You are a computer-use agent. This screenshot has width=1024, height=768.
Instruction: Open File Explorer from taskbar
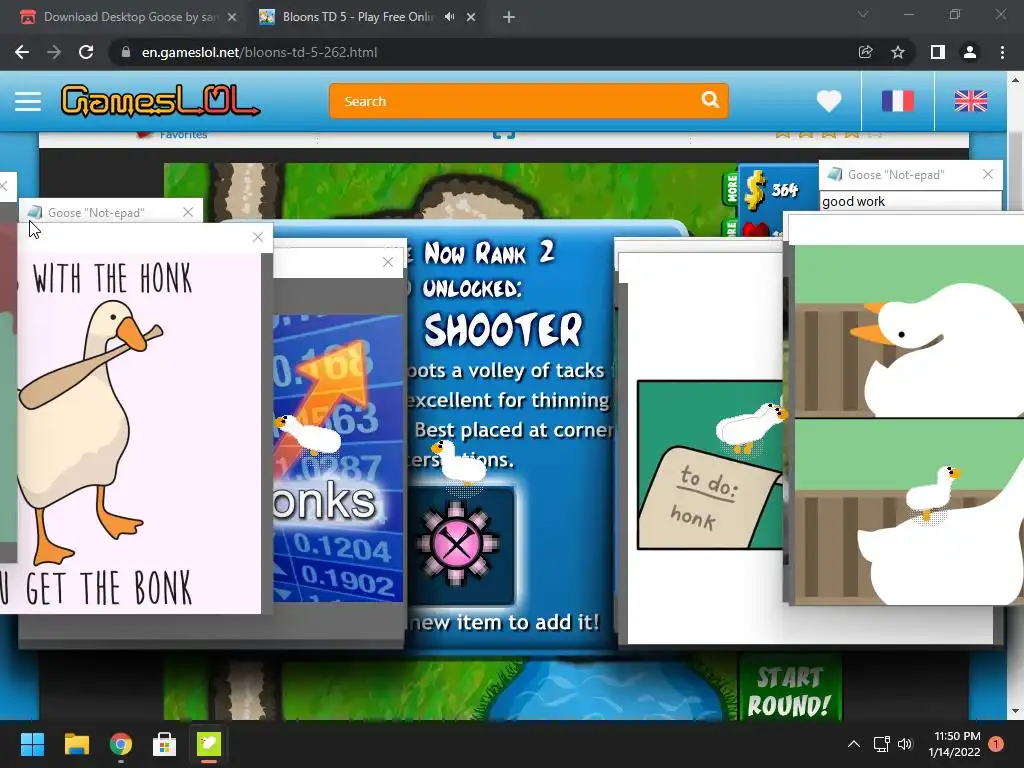coord(76,744)
